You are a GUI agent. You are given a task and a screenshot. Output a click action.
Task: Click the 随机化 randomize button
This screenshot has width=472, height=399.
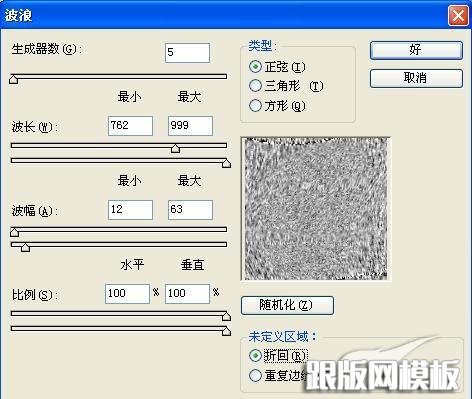(287, 305)
